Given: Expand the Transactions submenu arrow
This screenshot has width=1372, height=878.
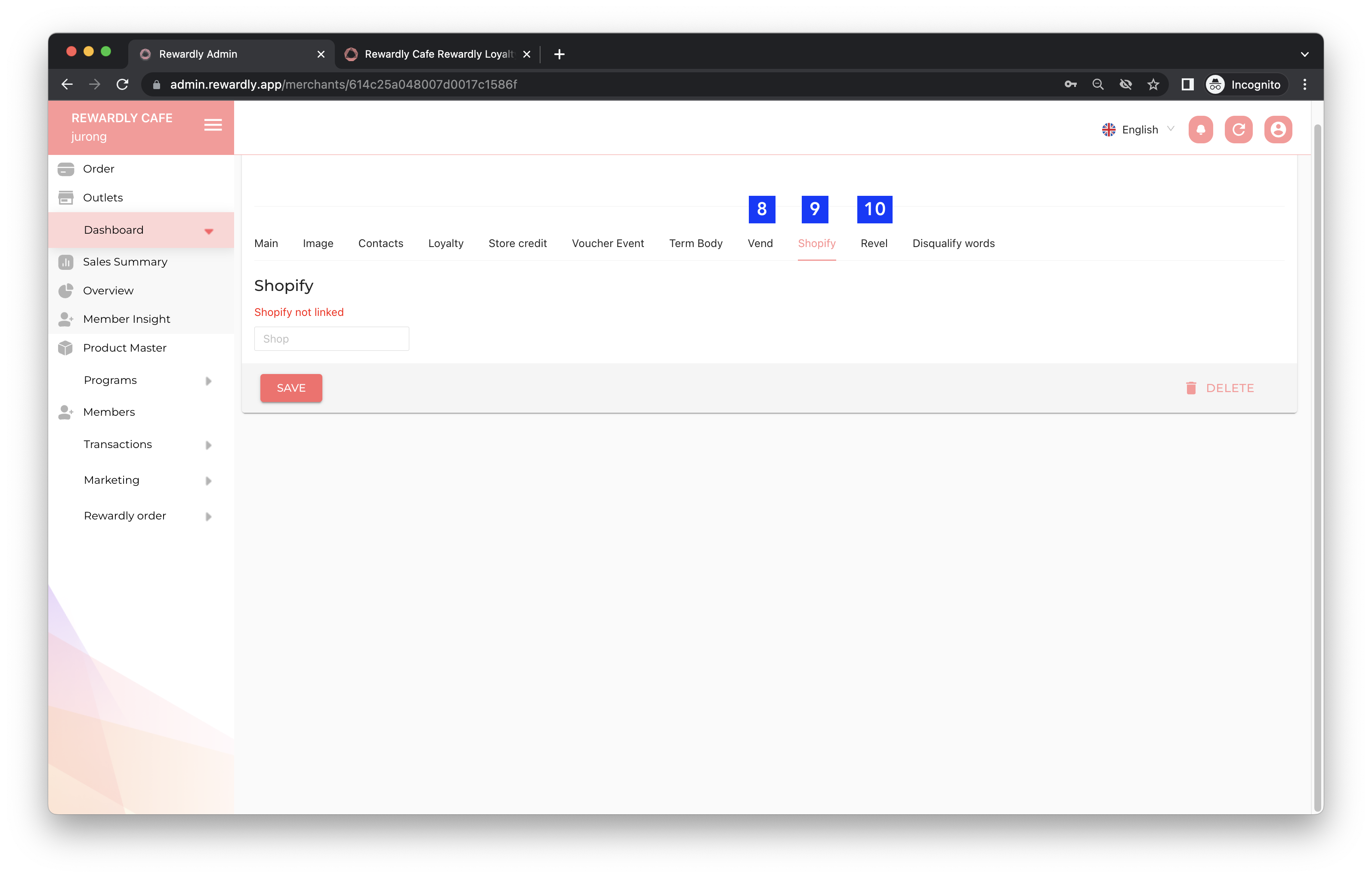Looking at the screenshot, I should (x=208, y=445).
